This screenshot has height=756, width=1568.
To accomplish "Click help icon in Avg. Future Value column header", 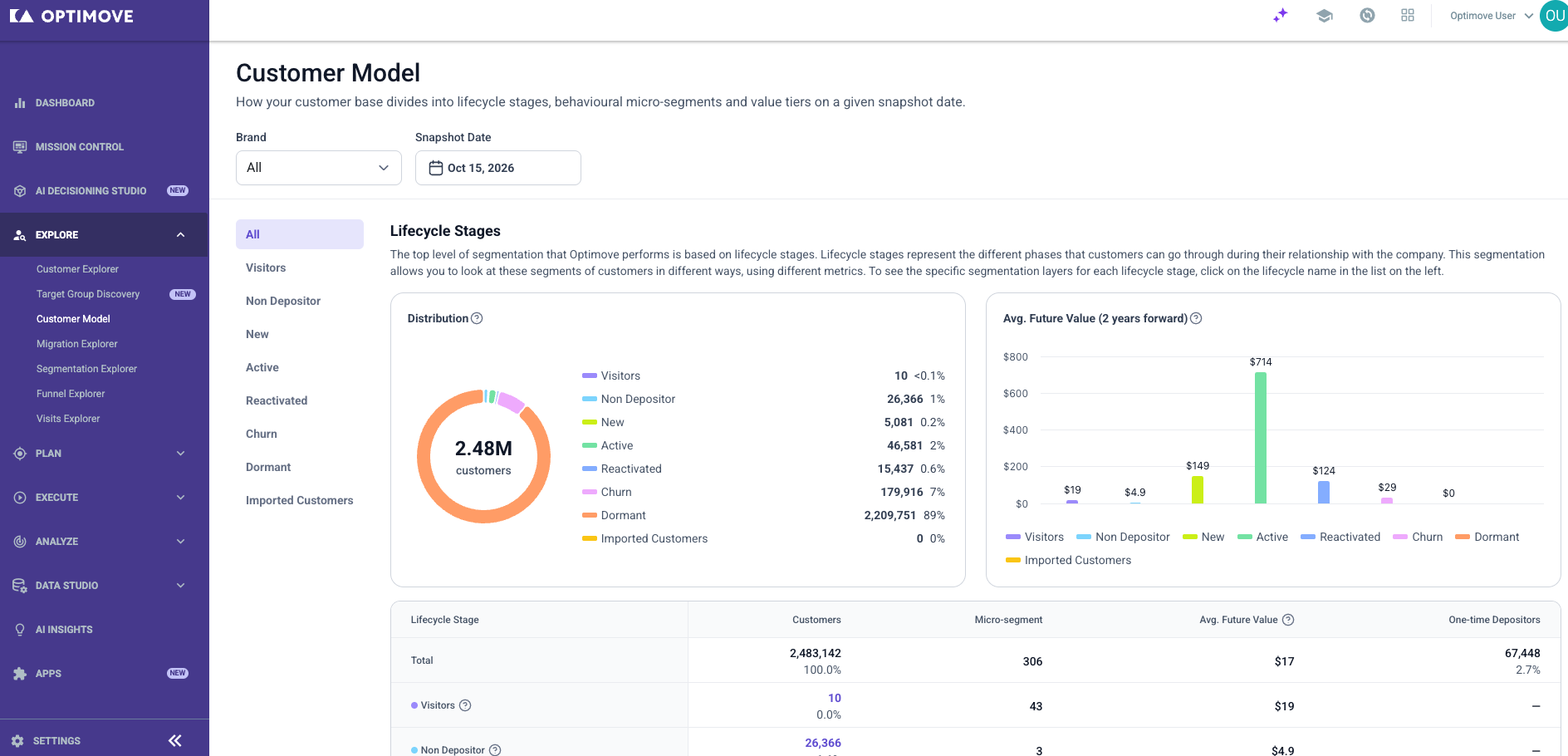I will click(1288, 620).
